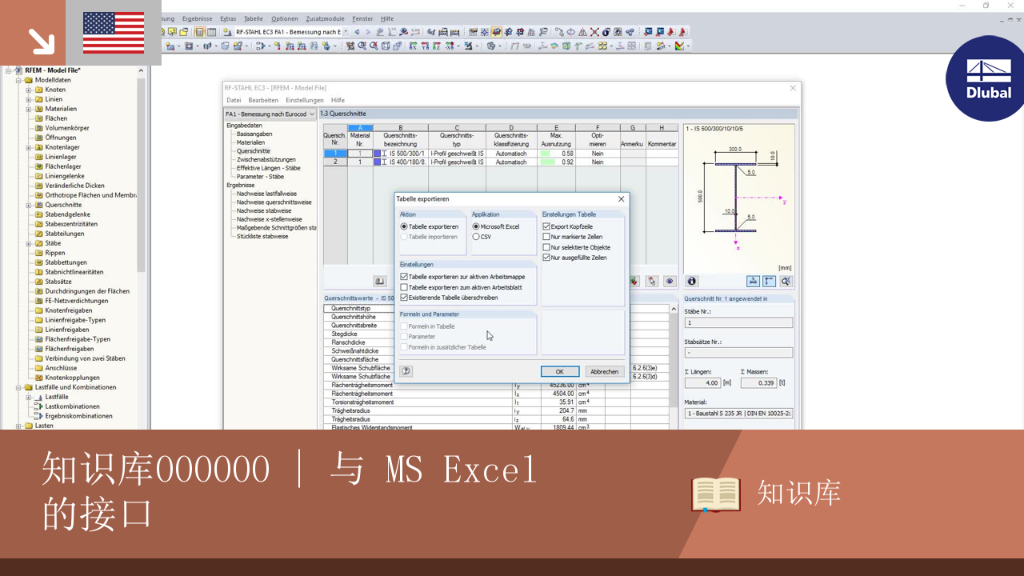This screenshot has width=1024, height=576.
Task: Click the cross-section library book icon
Action: 379,281
